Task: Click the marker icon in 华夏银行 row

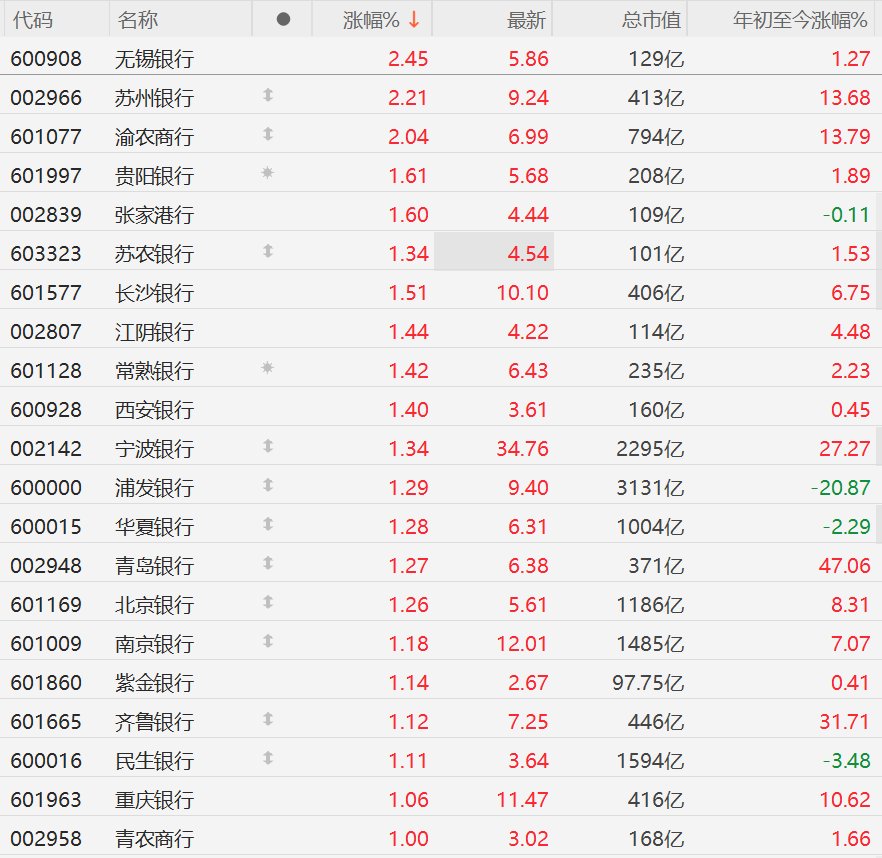Action: (x=268, y=524)
